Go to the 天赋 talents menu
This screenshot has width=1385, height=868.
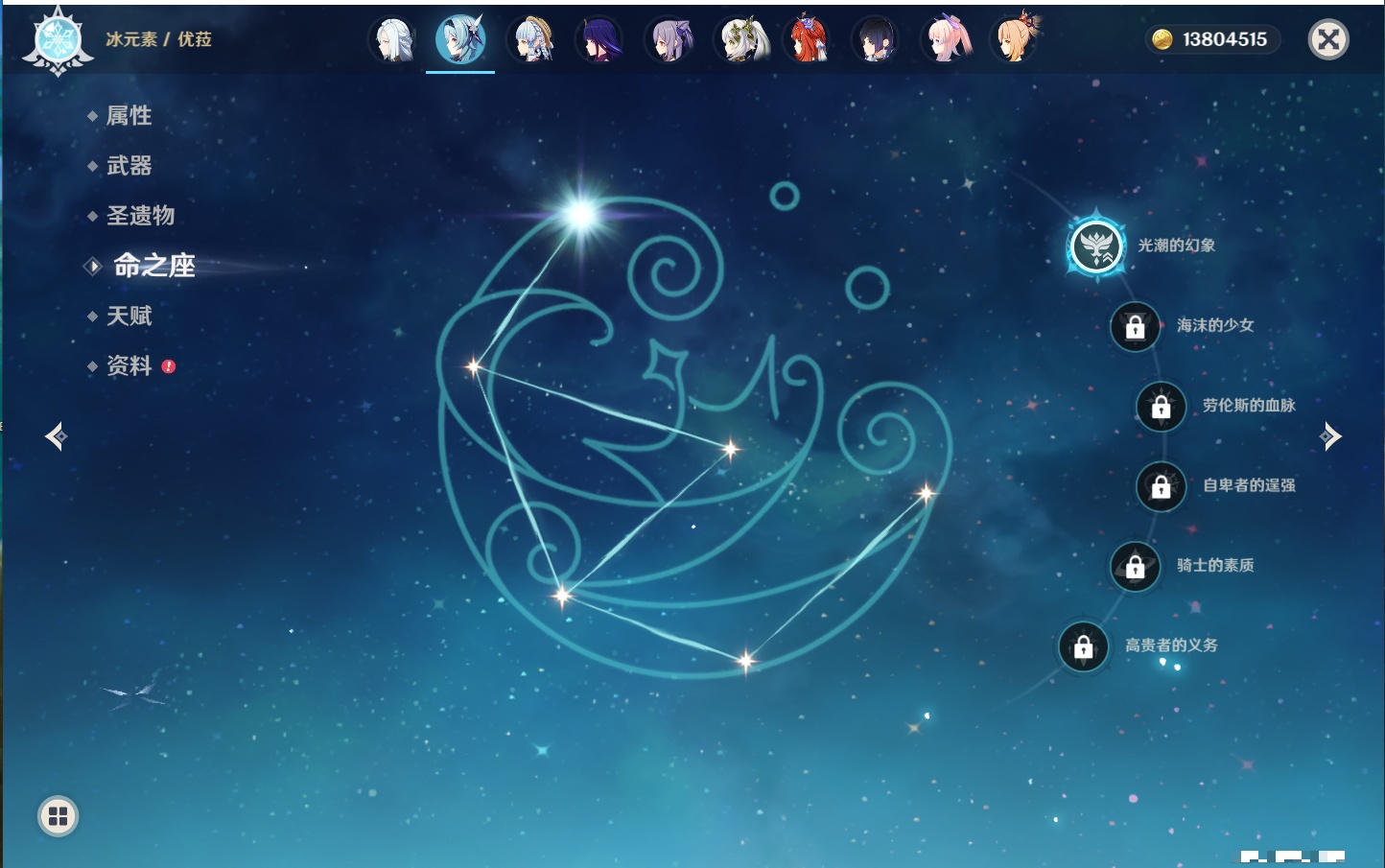129,316
